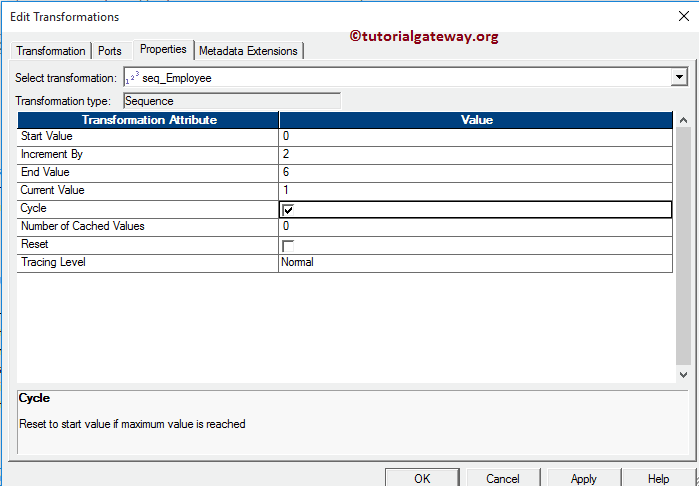
Task: Open the Ports tab
Action: click(110, 51)
